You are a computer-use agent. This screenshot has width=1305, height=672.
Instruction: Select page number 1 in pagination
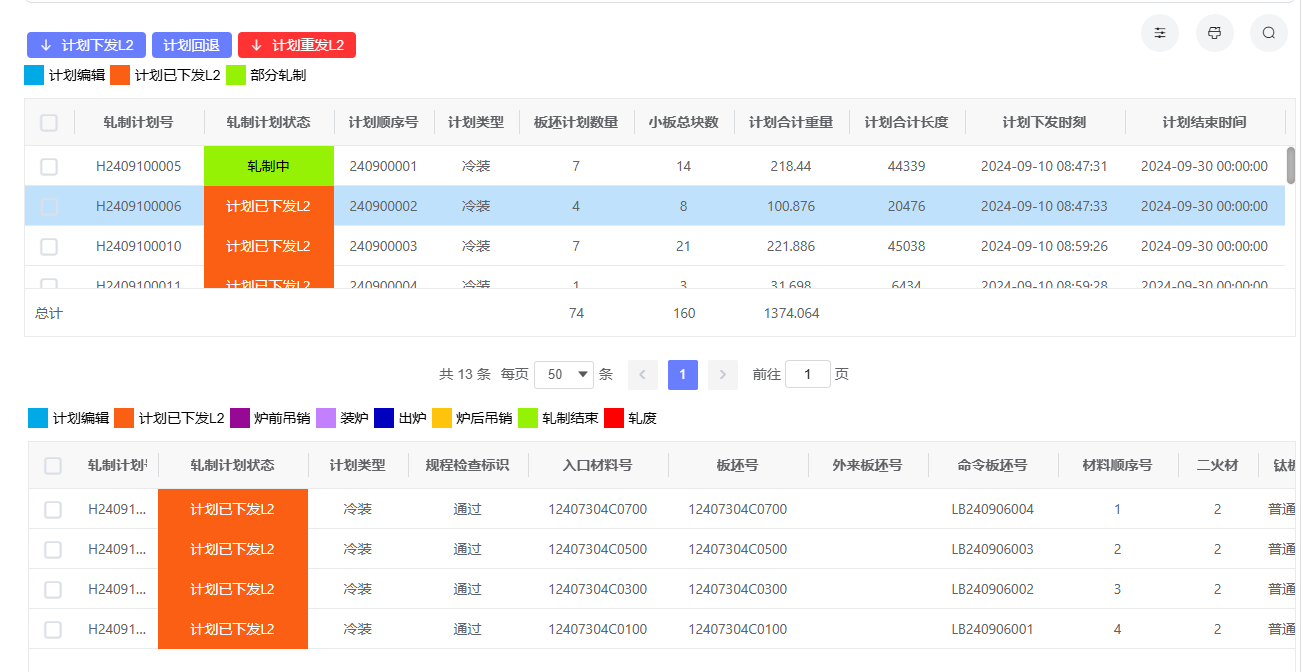pos(682,374)
